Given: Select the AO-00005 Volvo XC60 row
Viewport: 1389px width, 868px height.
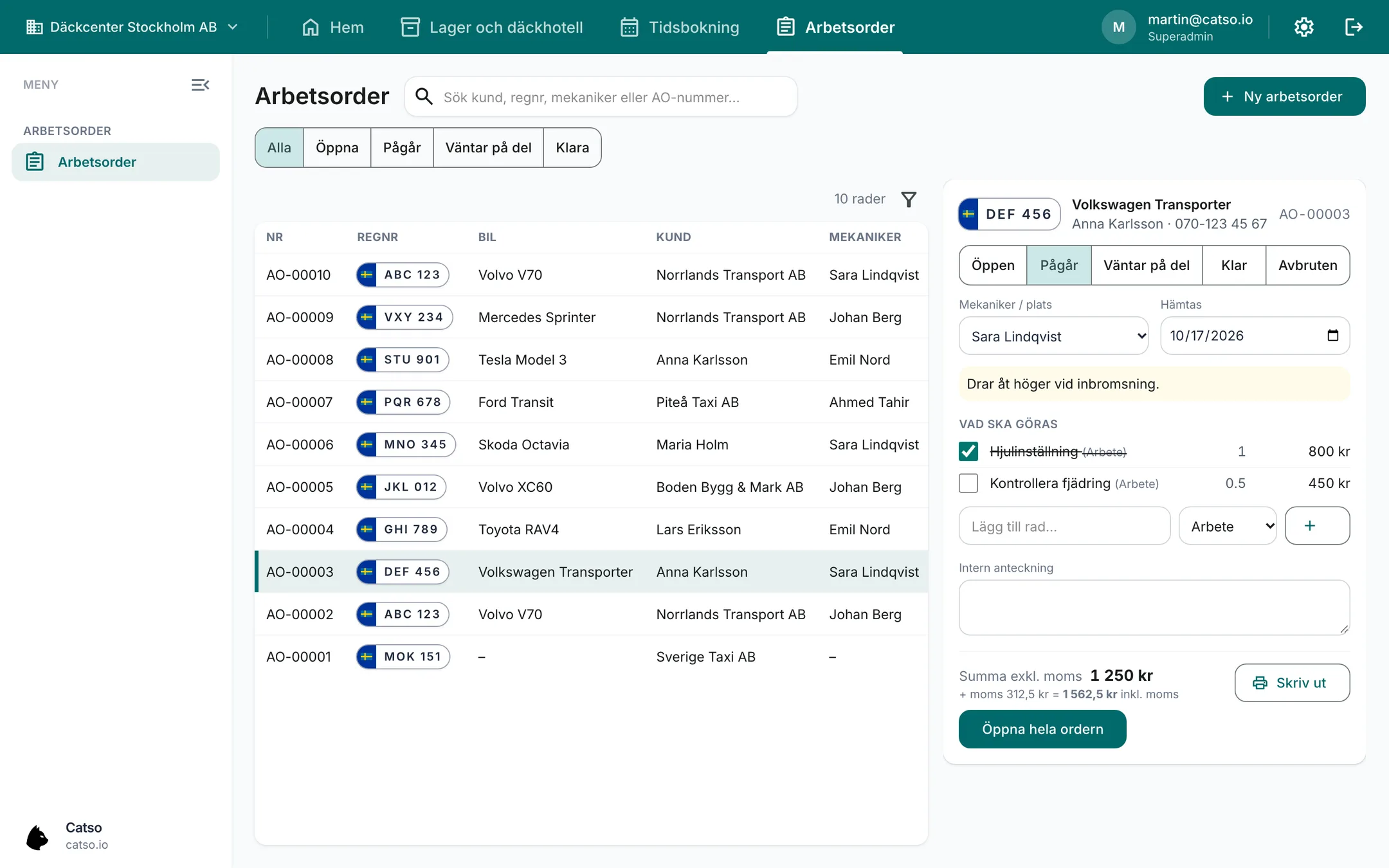Looking at the screenshot, I should pyautogui.click(x=591, y=487).
